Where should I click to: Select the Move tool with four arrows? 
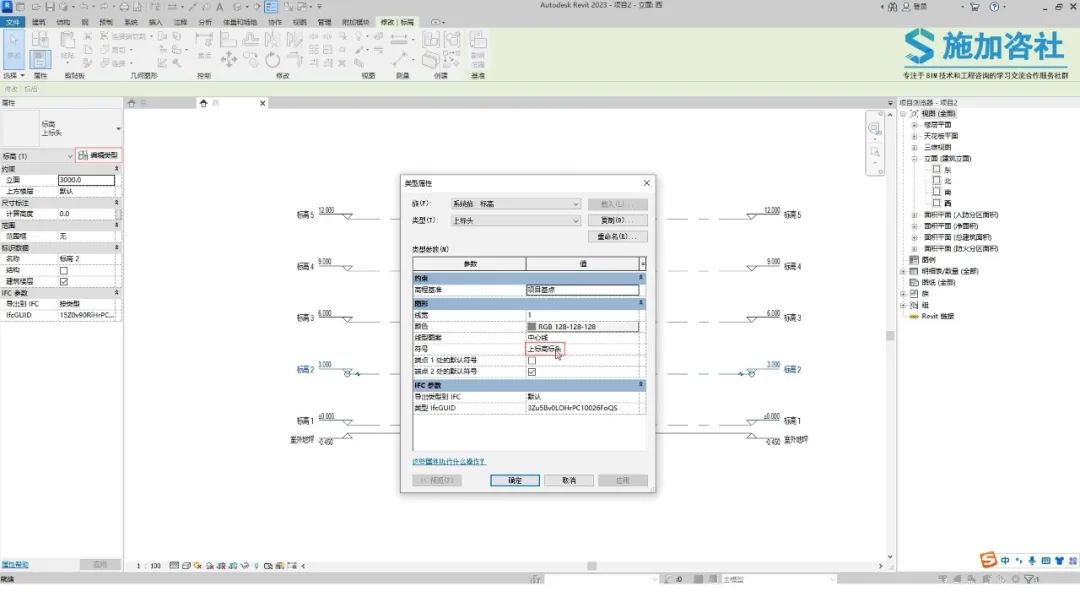[x=229, y=60]
